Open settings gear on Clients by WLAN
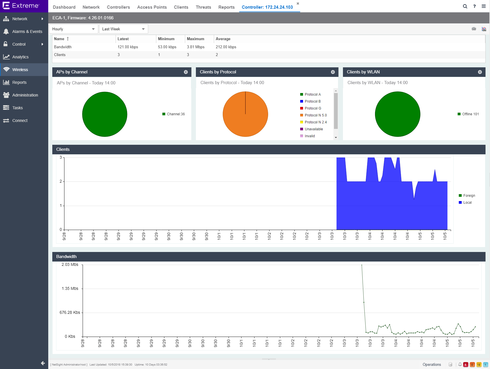Image resolution: width=490 pixels, height=369 pixels. coord(480,72)
